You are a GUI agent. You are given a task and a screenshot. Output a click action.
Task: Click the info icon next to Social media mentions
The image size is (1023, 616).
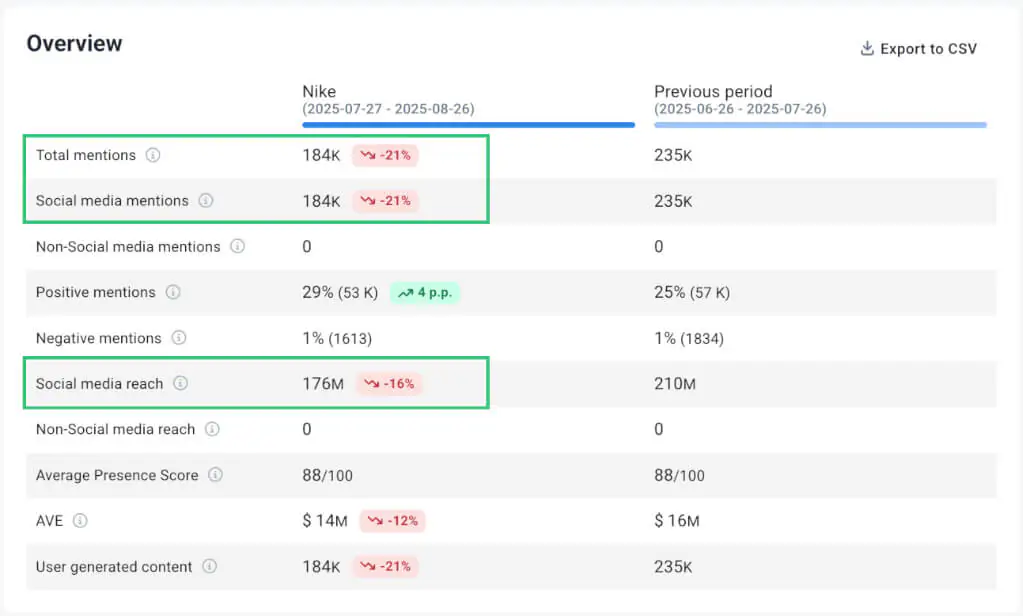point(206,201)
